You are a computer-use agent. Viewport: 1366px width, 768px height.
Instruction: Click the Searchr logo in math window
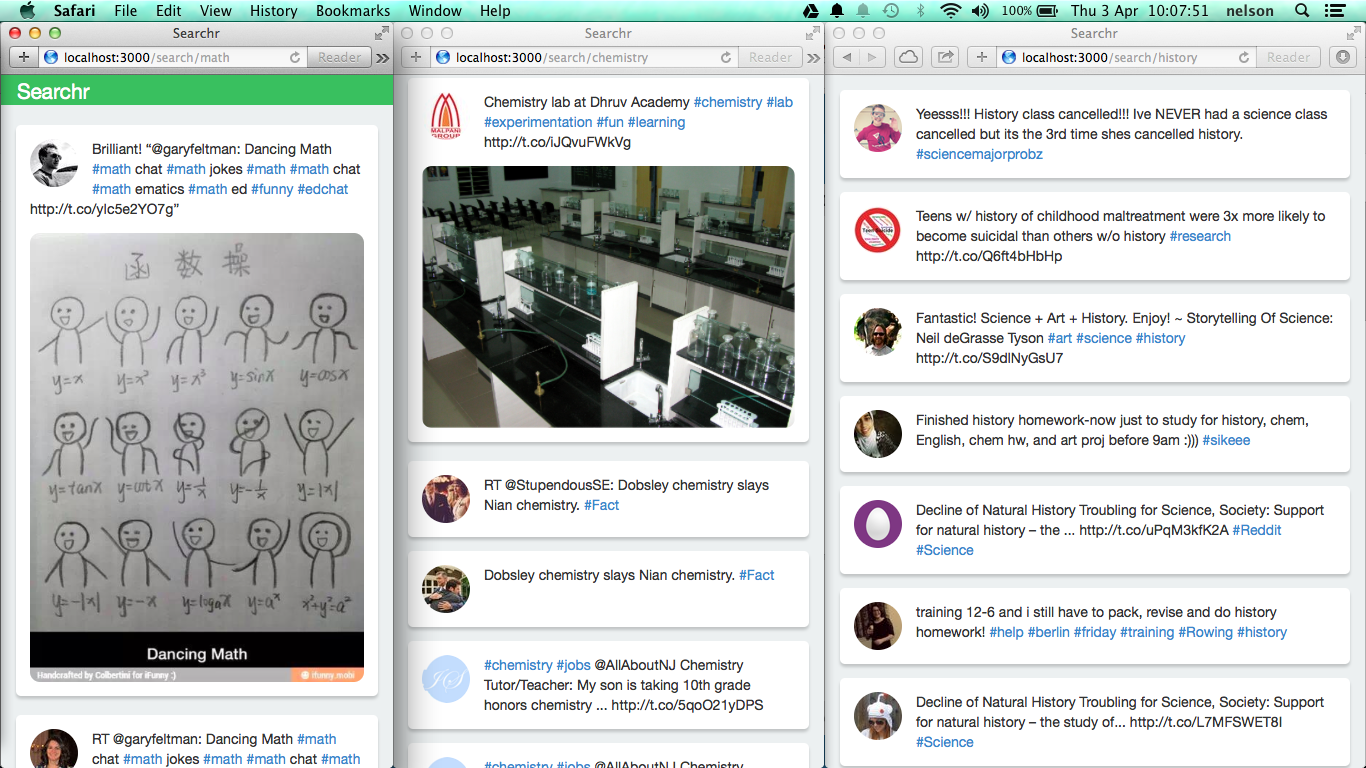point(54,92)
